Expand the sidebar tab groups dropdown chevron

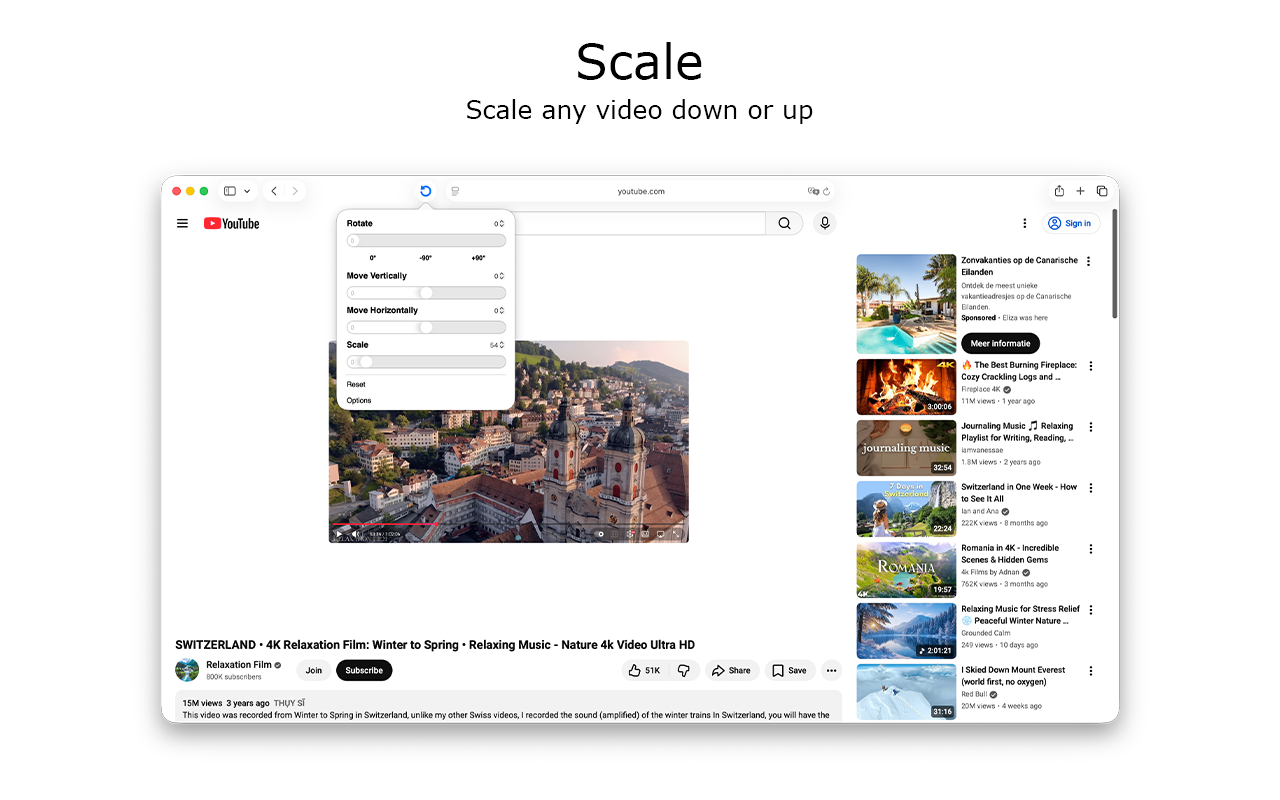247,191
